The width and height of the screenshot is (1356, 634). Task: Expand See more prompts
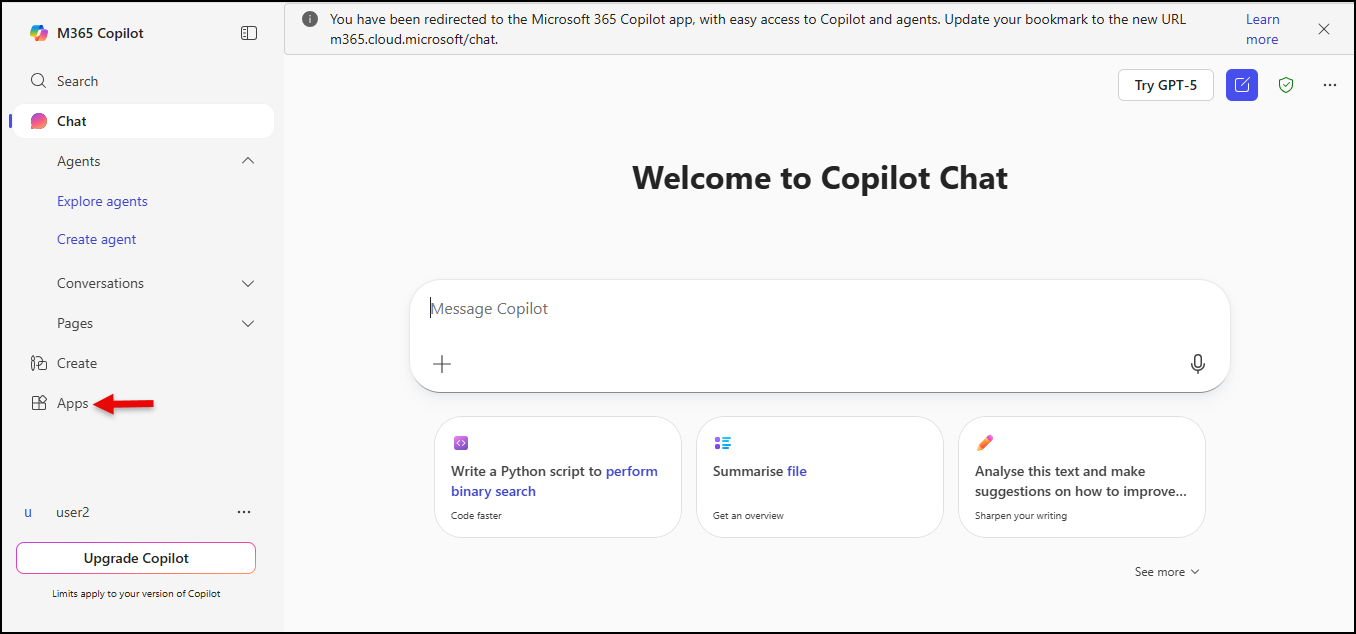[x=1167, y=572]
